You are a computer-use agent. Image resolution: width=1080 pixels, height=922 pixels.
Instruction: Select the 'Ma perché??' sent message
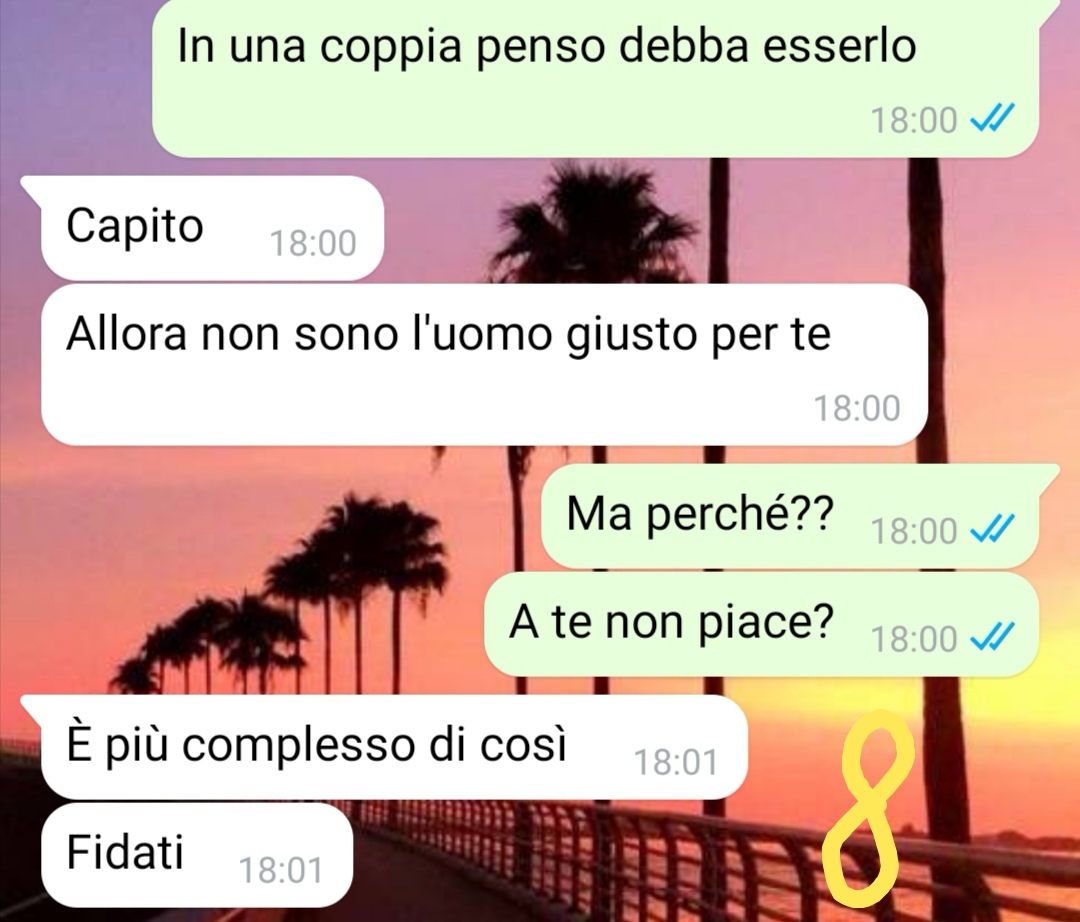tap(790, 516)
